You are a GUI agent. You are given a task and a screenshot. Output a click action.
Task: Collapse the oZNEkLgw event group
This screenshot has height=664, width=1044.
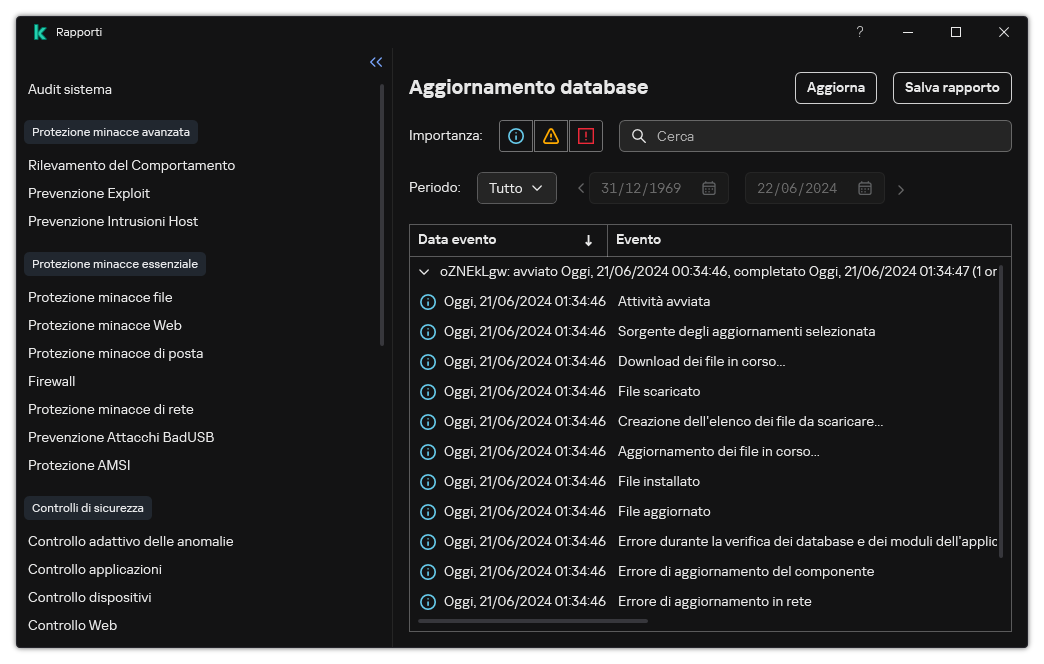click(x=424, y=271)
